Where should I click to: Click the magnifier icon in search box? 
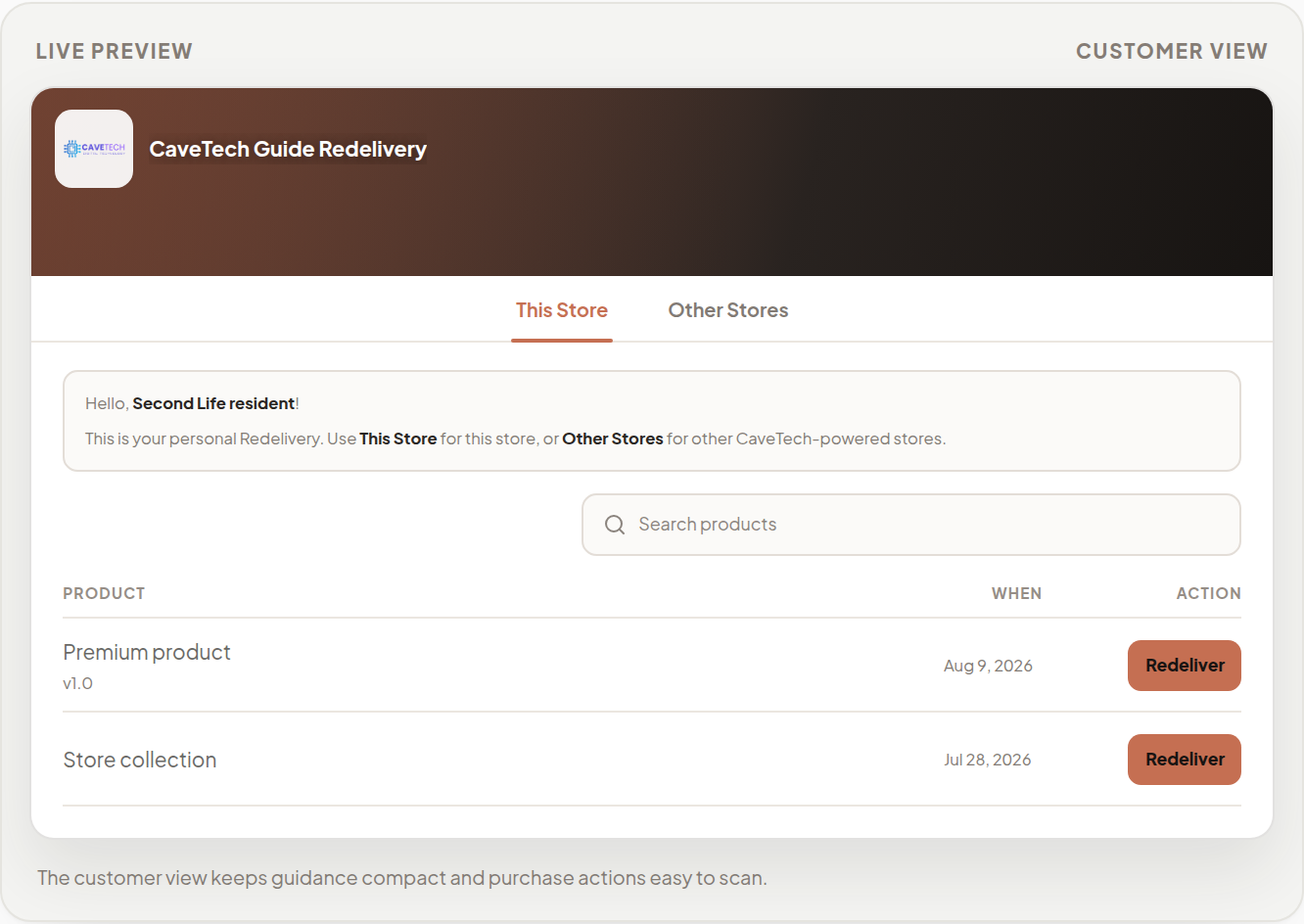coord(615,525)
